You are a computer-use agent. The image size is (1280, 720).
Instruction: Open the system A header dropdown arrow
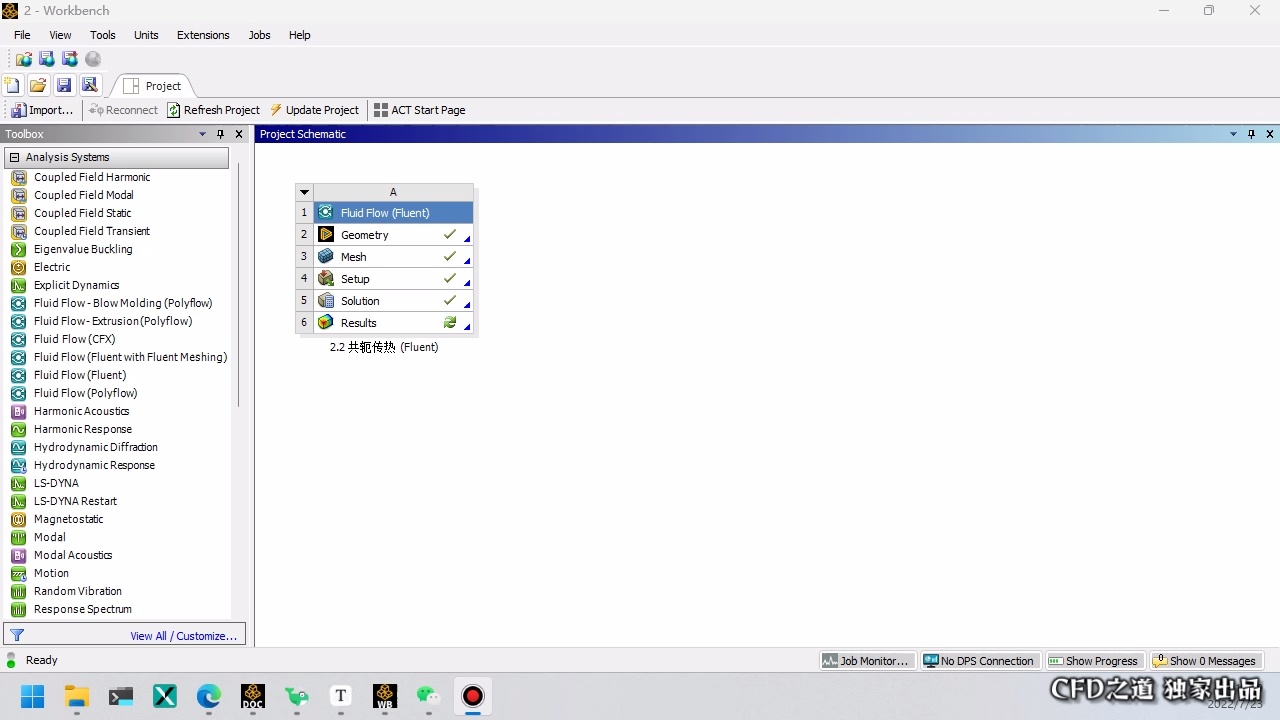pyautogui.click(x=305, y=192)
